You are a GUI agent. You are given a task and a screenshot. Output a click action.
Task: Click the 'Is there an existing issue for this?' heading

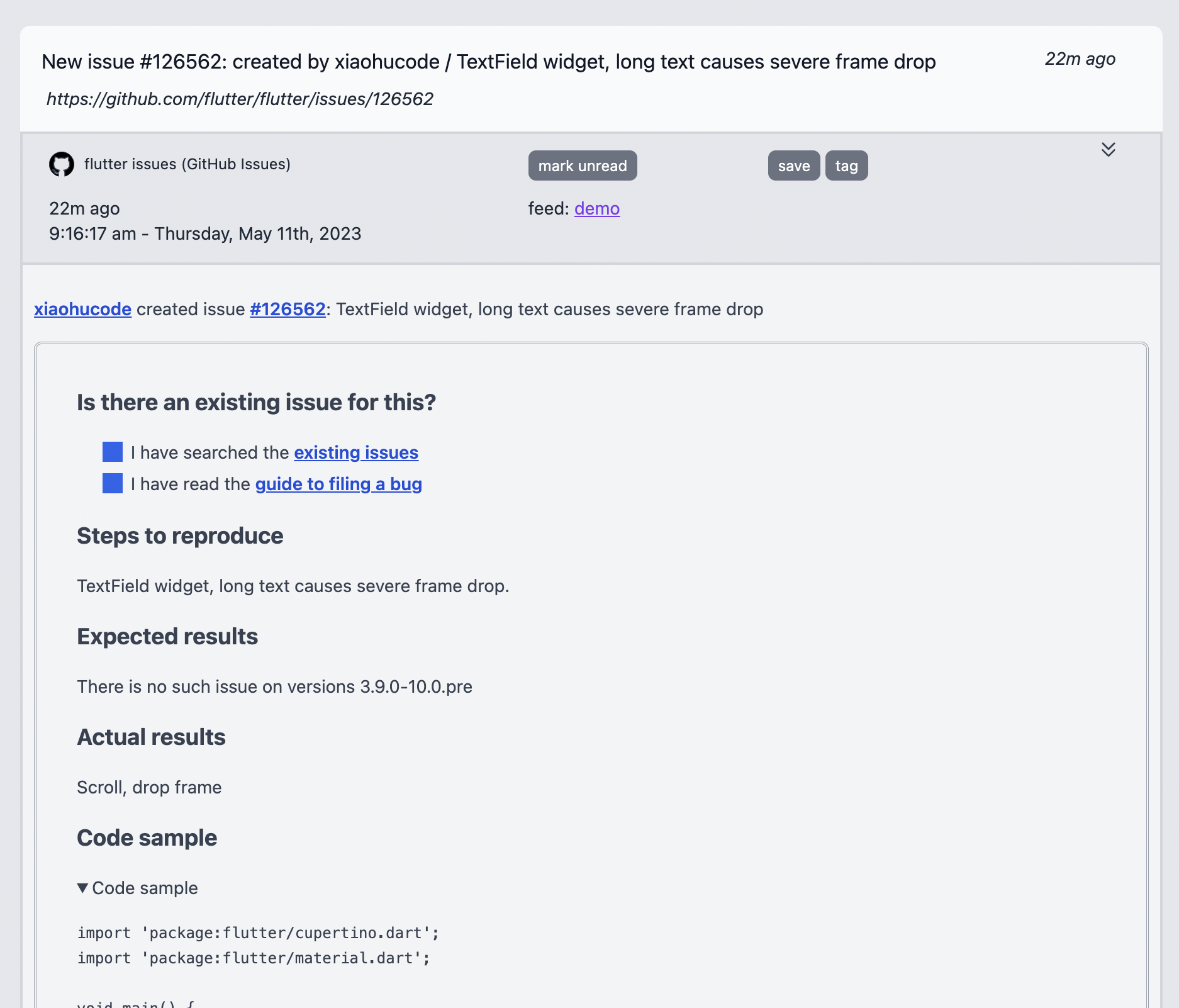[256, 402]
